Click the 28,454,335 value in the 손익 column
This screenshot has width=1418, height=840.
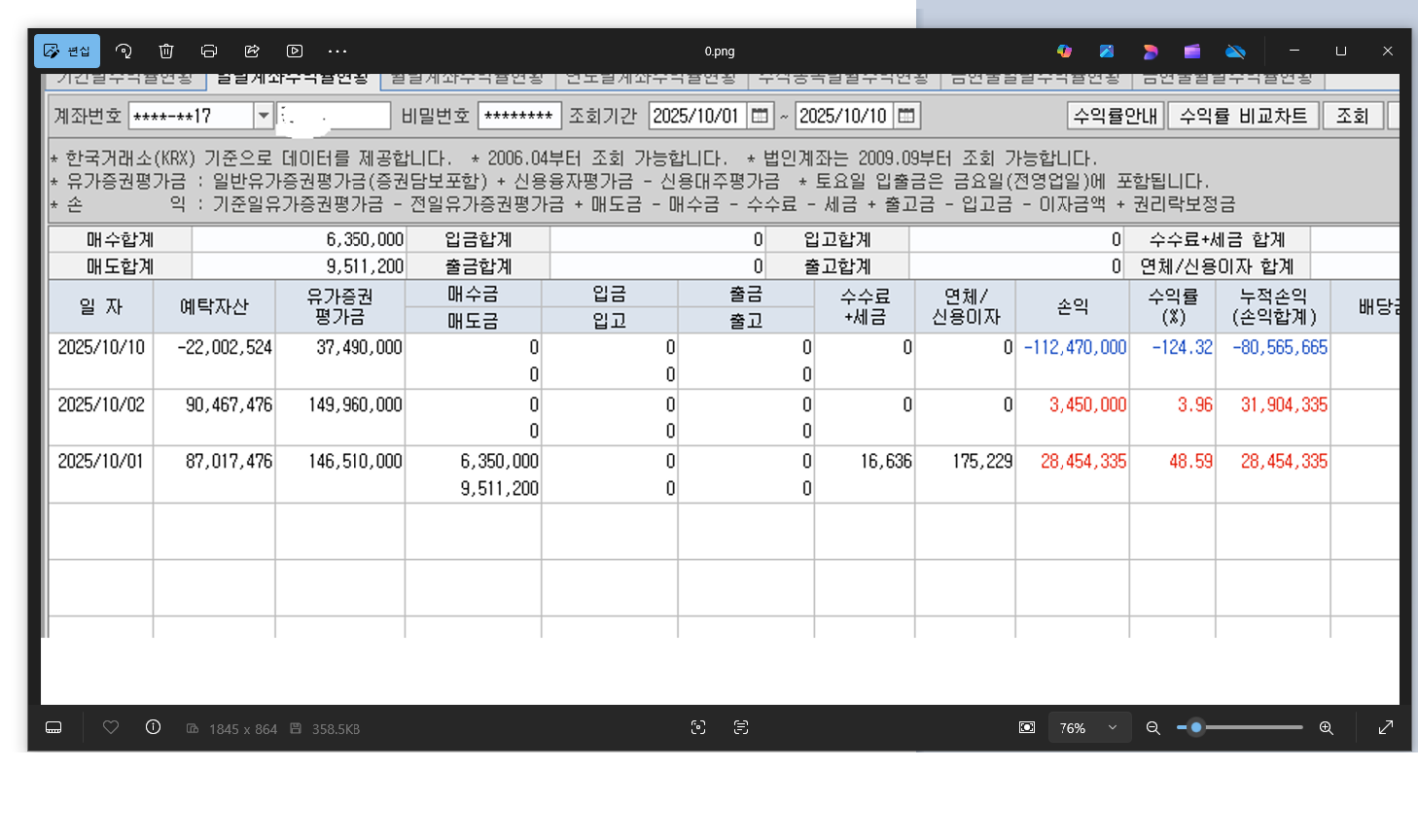pos(1083,461)
